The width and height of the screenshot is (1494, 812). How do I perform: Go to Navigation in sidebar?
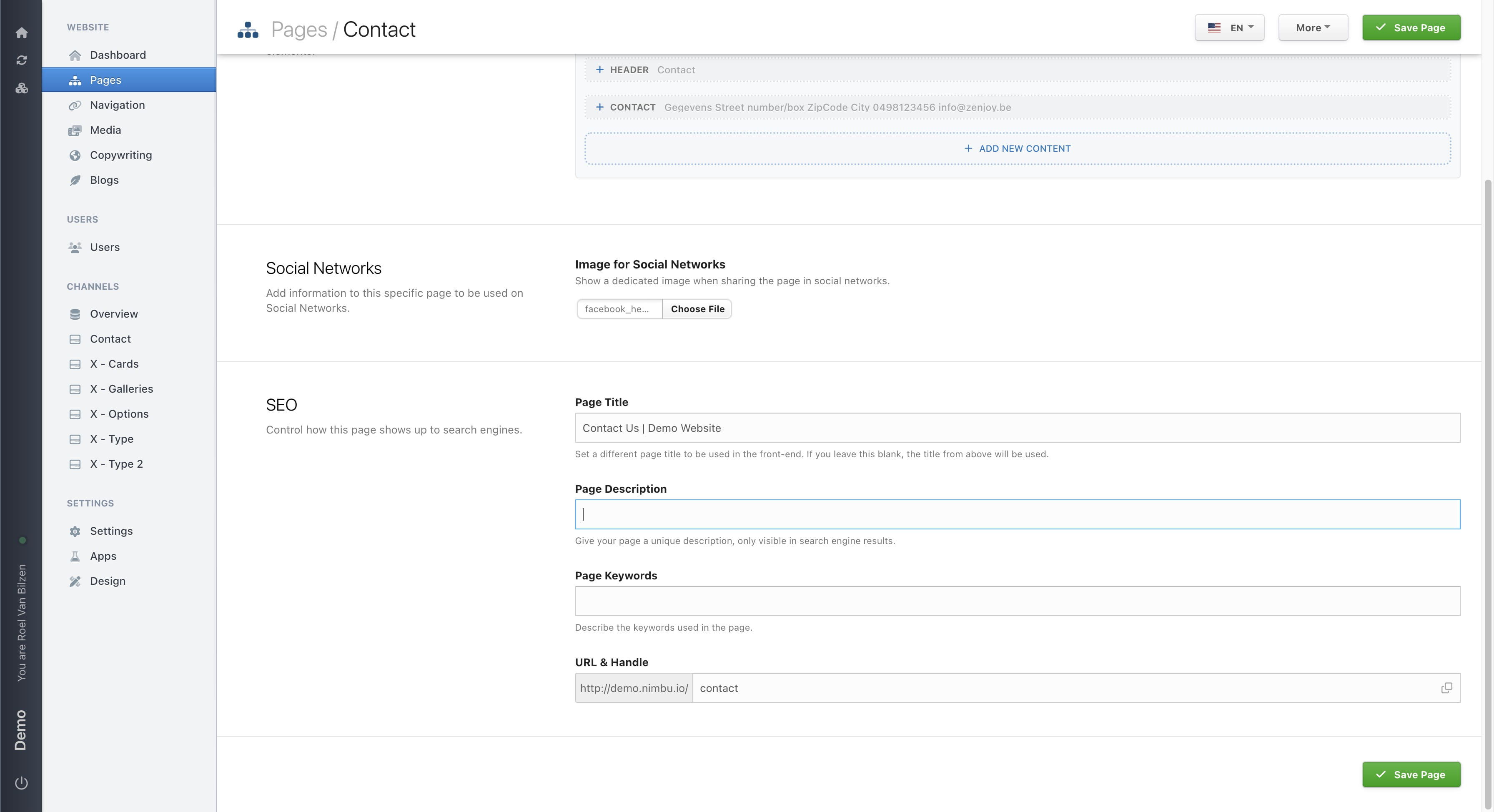[117, 105]
